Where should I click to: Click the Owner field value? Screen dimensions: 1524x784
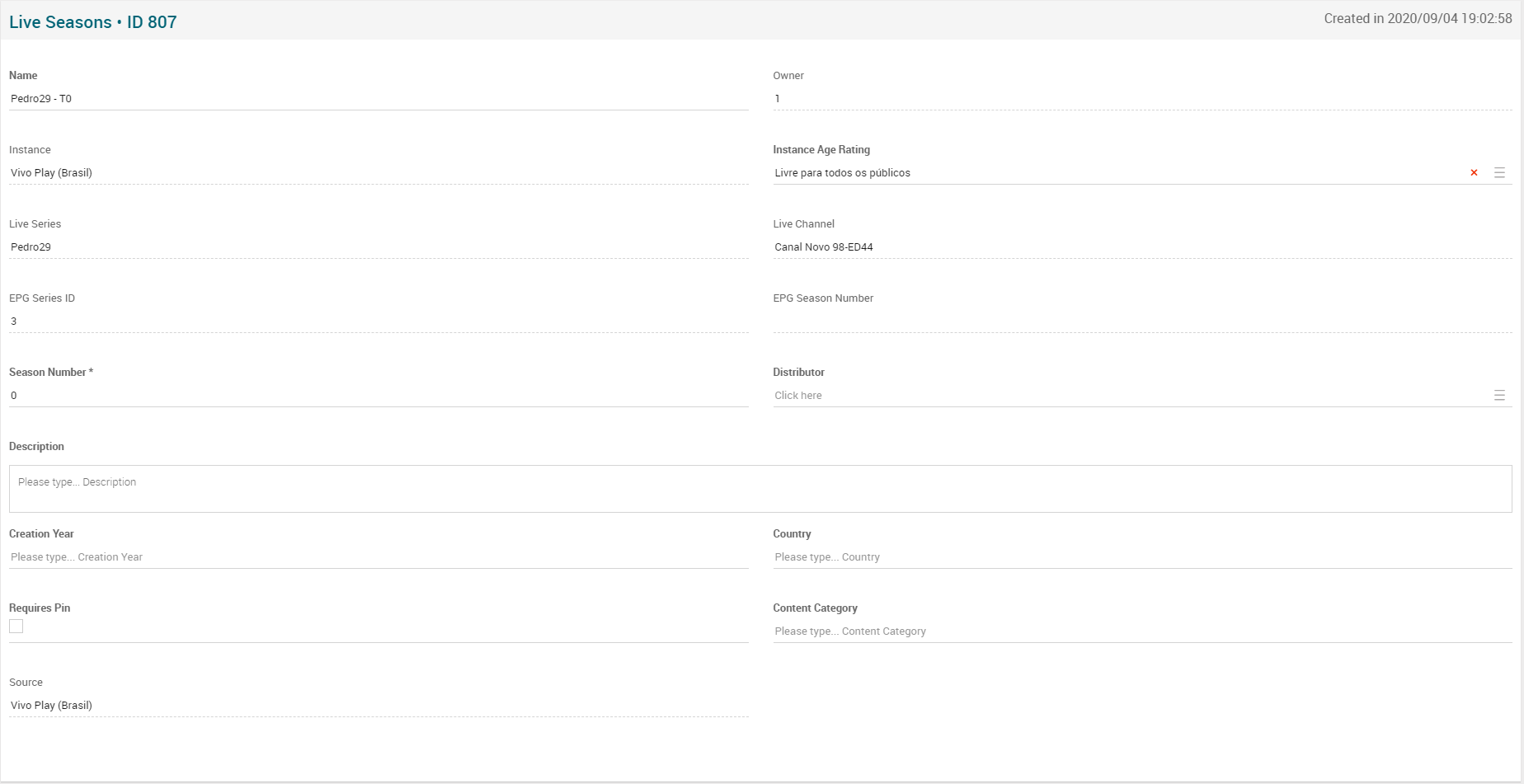1141,99
